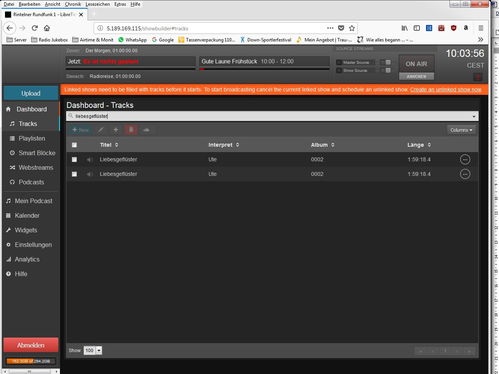
Task: Open the Chronik menu
Action: pos(73,4)
